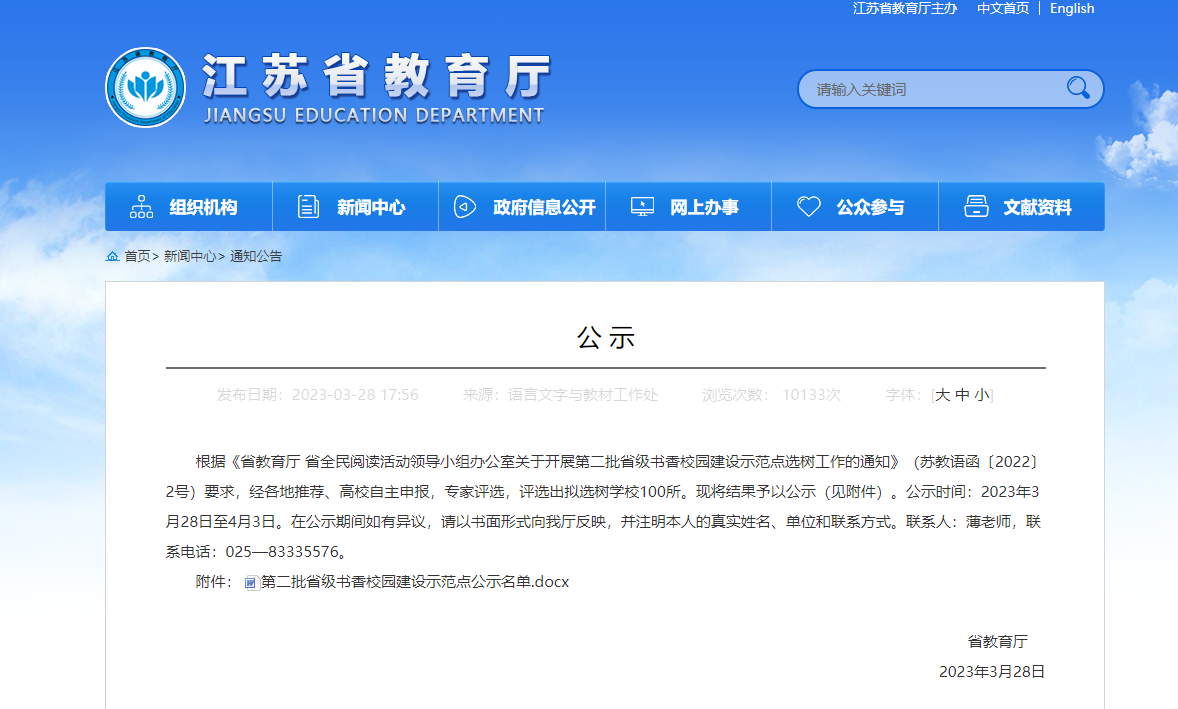
Task: Switch to the English version link
Action: (1072, 8)
